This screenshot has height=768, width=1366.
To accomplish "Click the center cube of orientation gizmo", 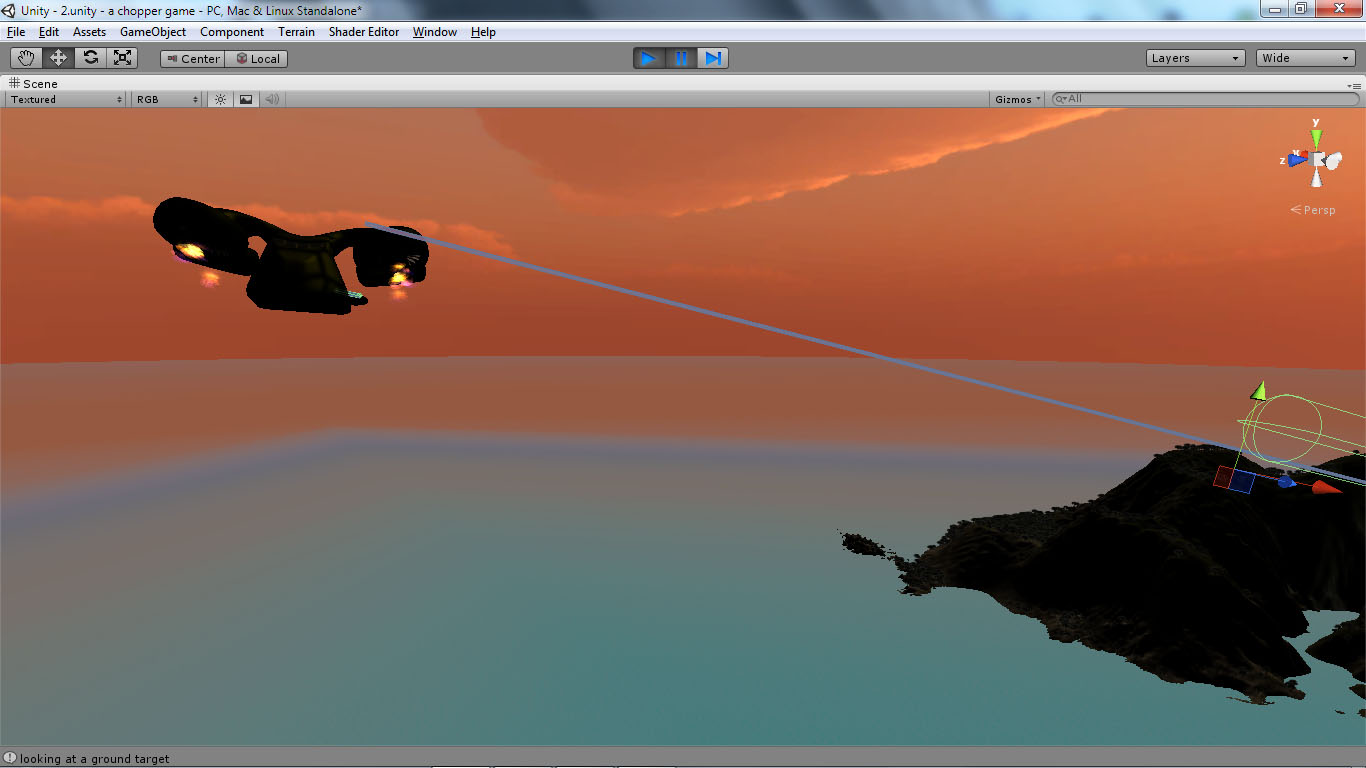I will pyautogui.click(x=1317, y=159).
